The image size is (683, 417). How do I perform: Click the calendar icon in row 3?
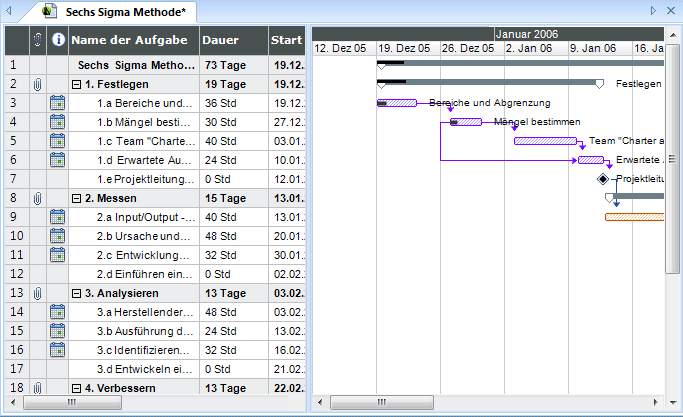click(x=57, y=103)
